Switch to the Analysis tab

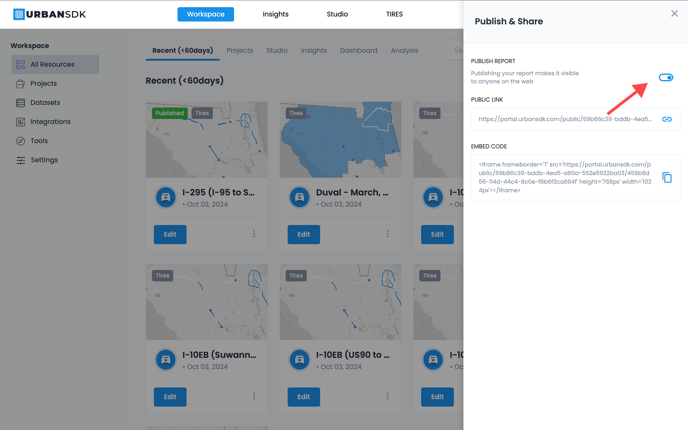pos(404,50)
